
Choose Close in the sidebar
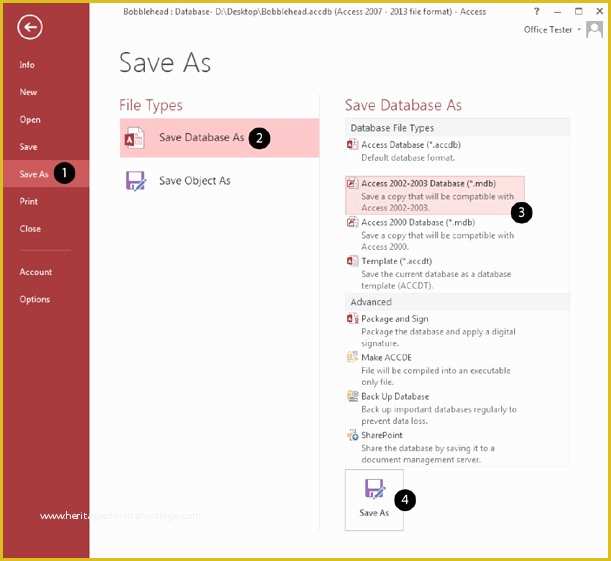coord(30,229)
